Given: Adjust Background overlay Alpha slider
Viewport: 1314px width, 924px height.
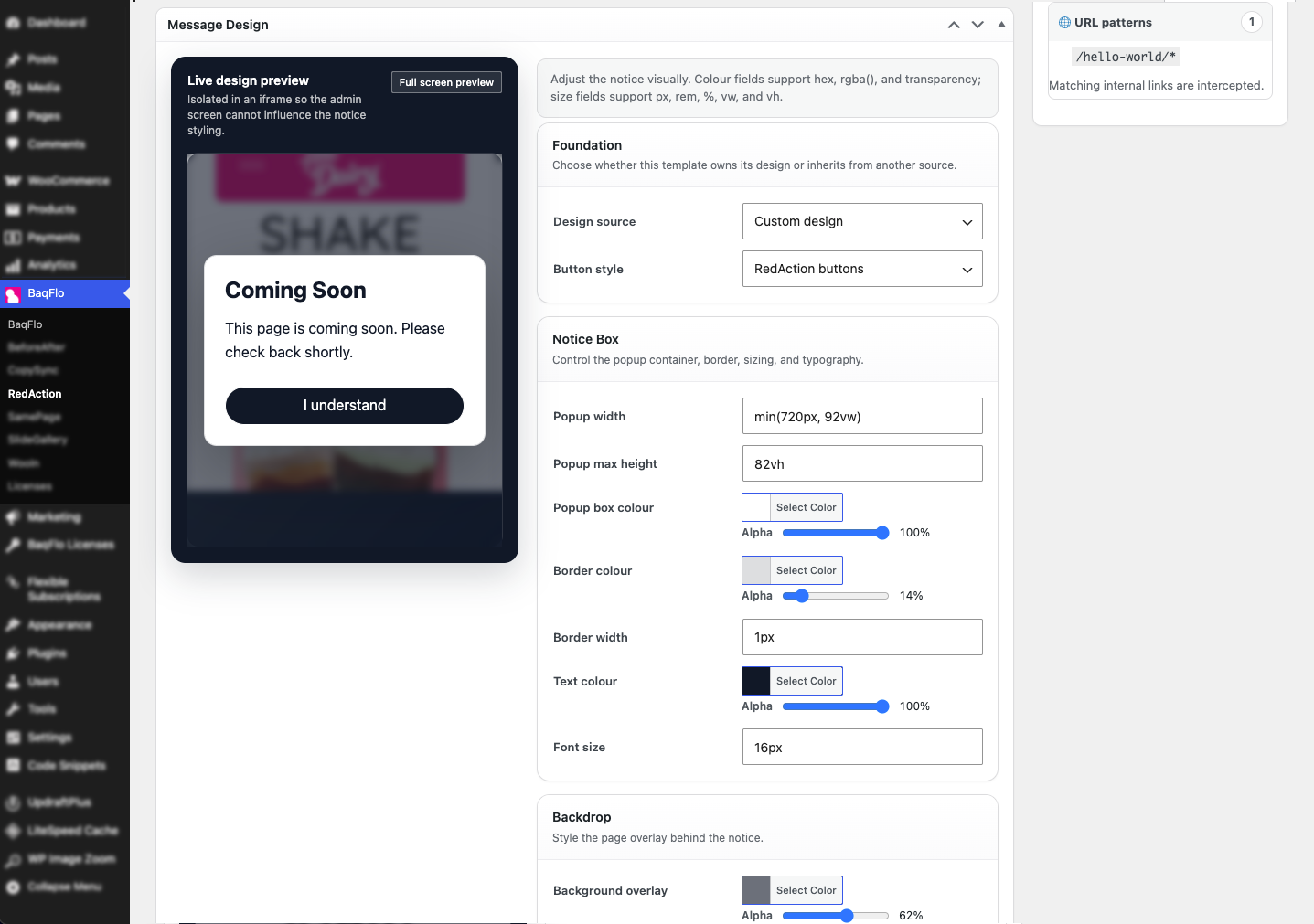Looking at the screenshot, I should click(x=836, y=916).
